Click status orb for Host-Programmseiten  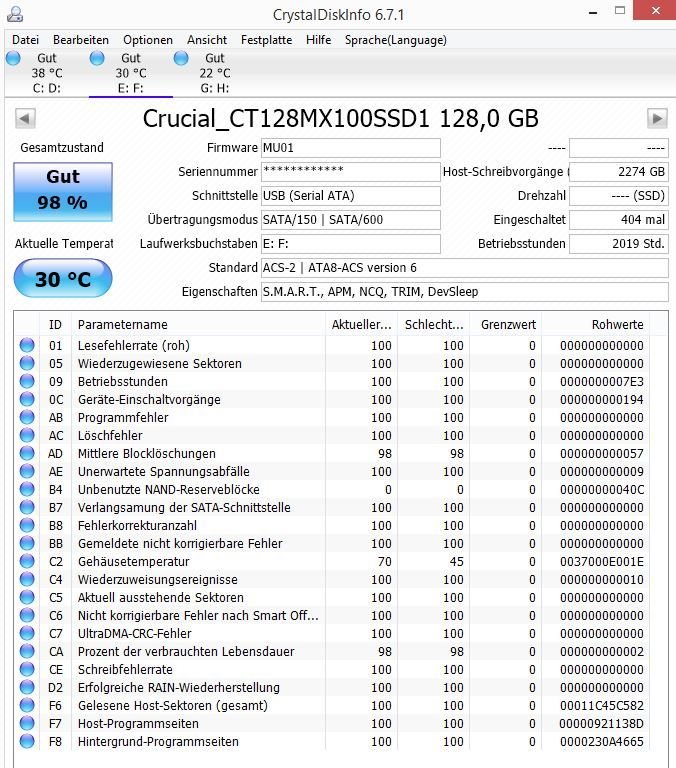pos(27,723)
